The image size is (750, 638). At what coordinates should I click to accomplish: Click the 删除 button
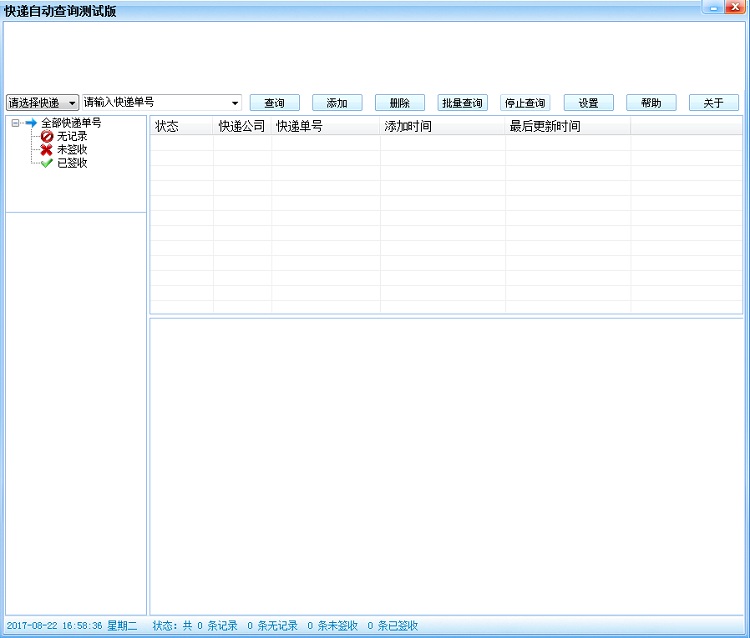tap(399, 103)
